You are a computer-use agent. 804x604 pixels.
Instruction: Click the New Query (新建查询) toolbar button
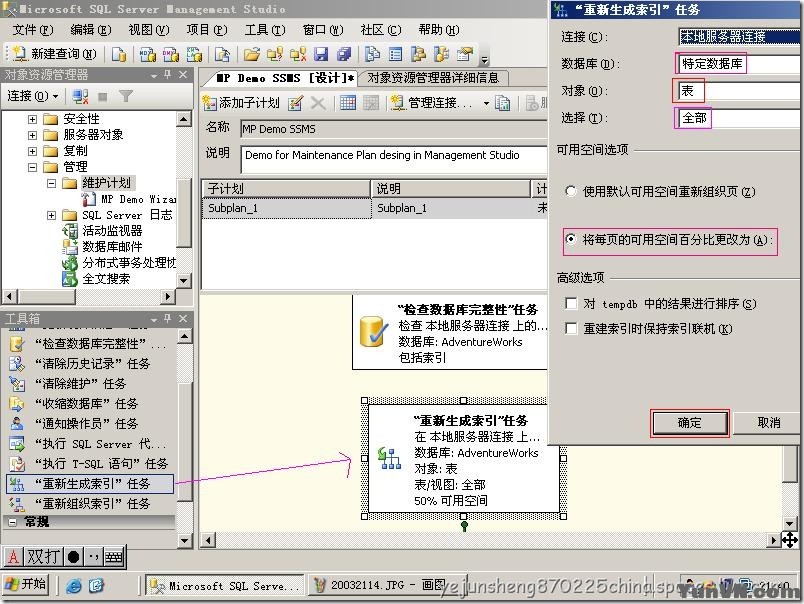tap(54, 54)
